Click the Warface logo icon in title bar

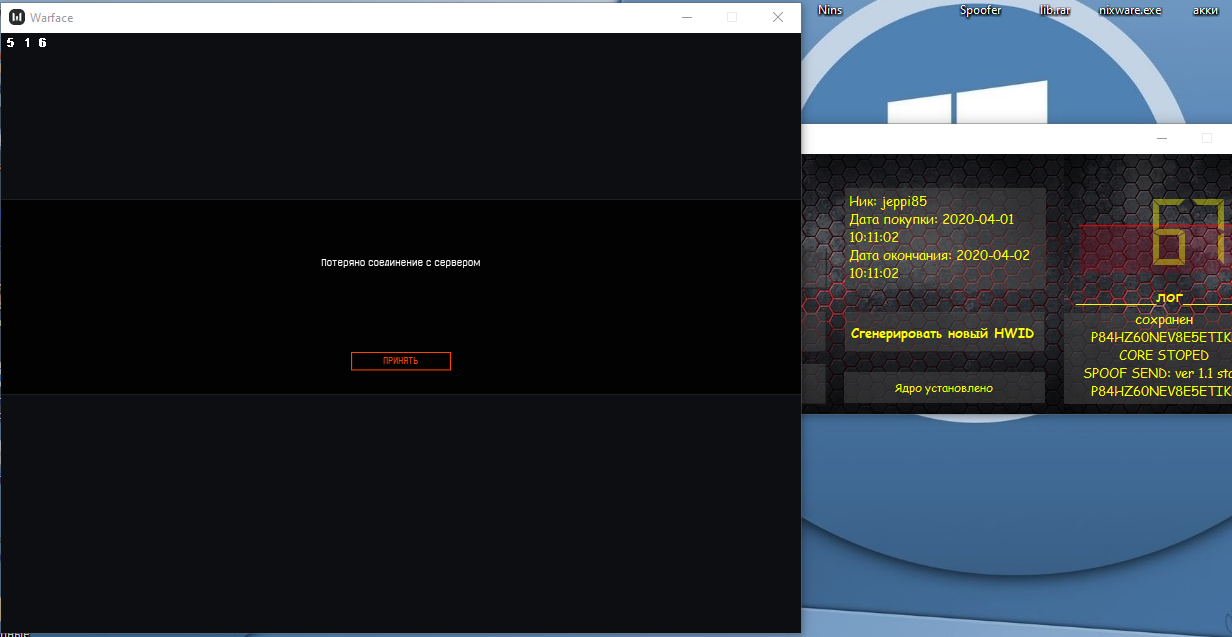pos(17,17)
